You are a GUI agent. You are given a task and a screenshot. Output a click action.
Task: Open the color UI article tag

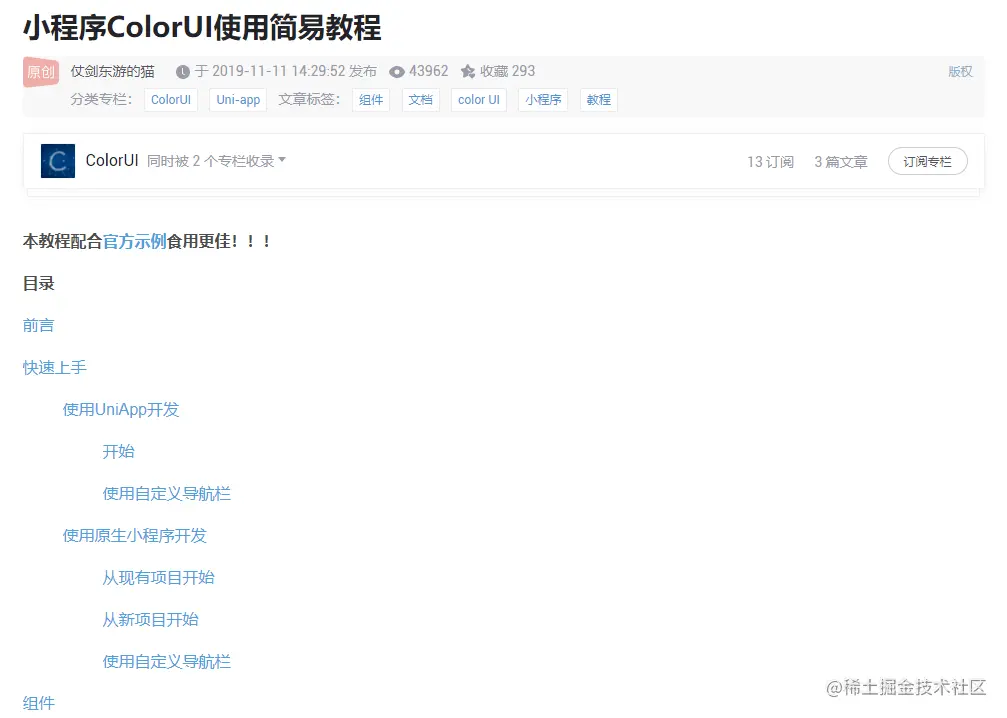pos(479,100)
